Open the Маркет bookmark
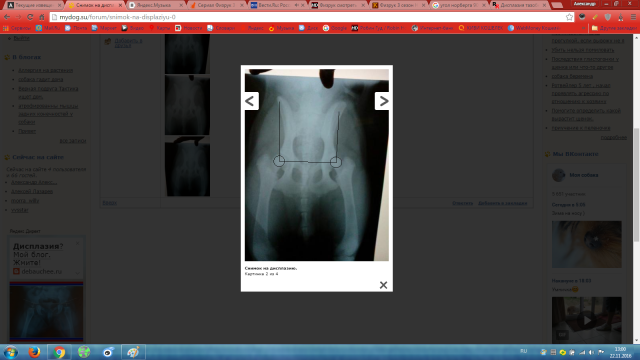This screenshot has height=360, width=640. [104, 28]
